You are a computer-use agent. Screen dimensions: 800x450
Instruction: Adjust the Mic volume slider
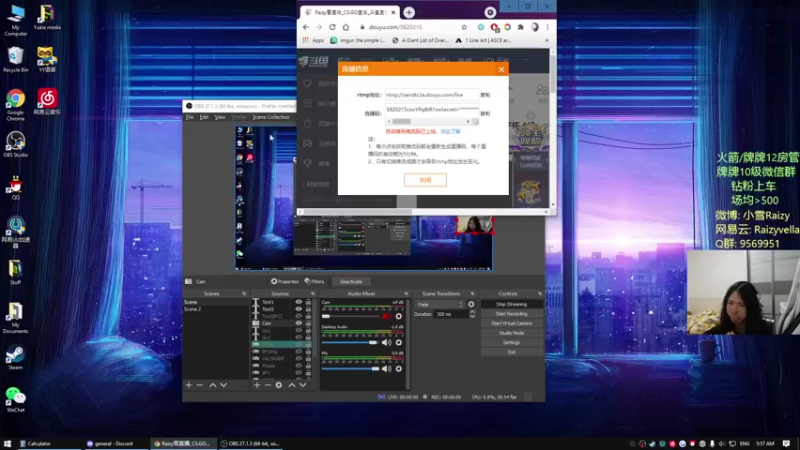click(x=351, y=368)
